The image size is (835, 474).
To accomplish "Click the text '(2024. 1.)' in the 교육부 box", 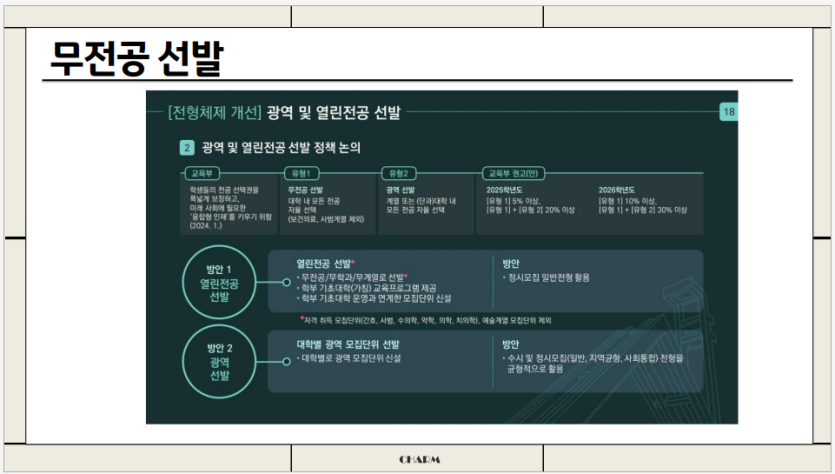I will 206,226.
